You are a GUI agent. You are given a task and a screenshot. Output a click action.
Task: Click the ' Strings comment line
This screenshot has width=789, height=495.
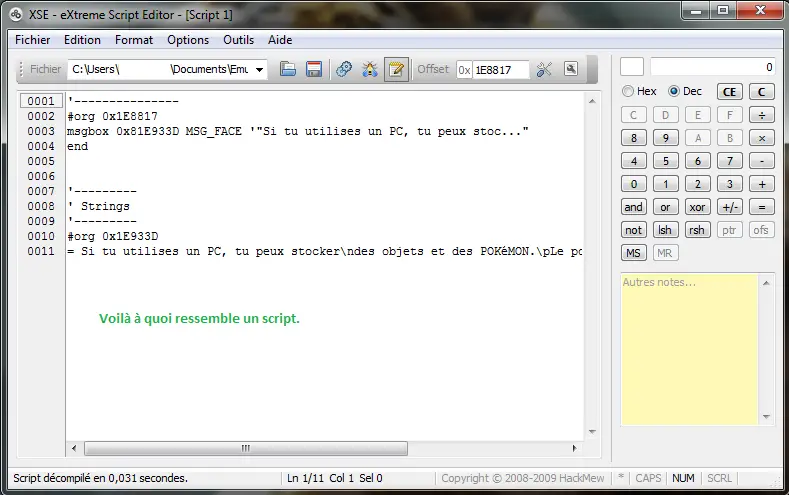99,206
